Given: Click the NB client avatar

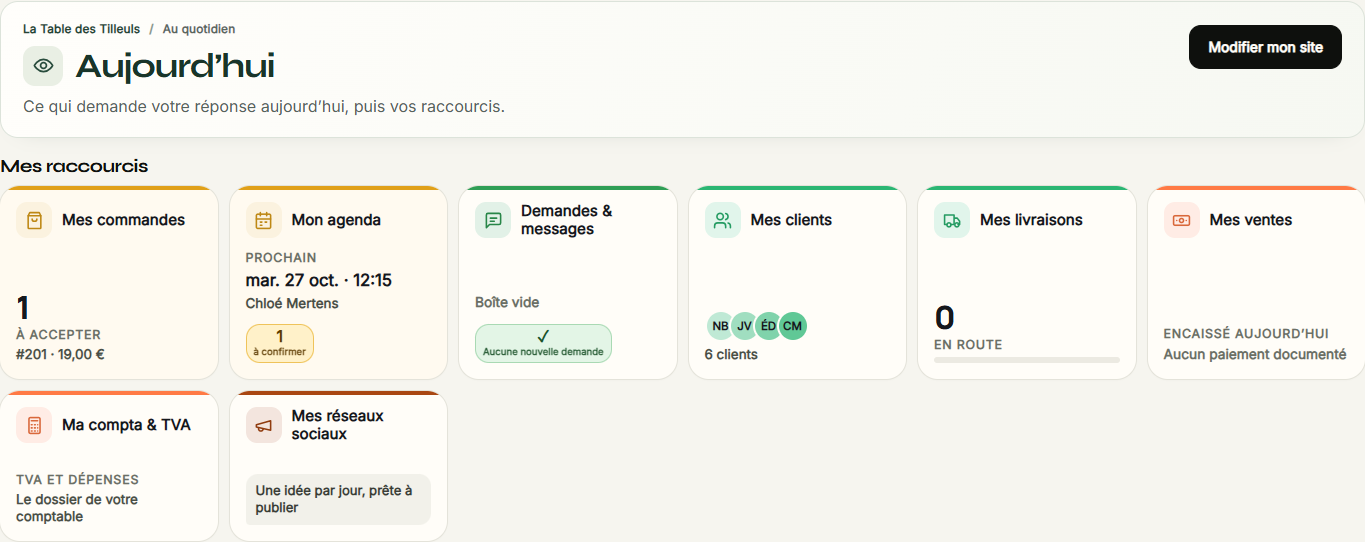Looking at the screenshot, I should pyautogui.click(x=720, y=326).
